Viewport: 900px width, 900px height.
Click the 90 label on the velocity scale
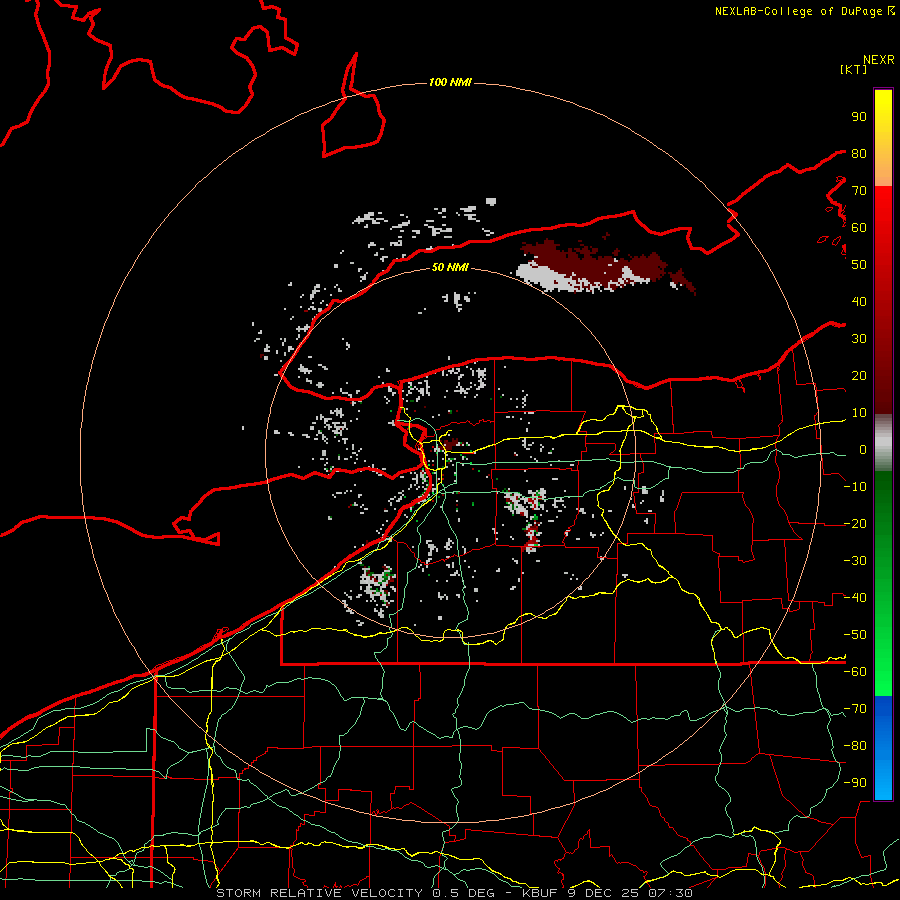click(859, 117)
